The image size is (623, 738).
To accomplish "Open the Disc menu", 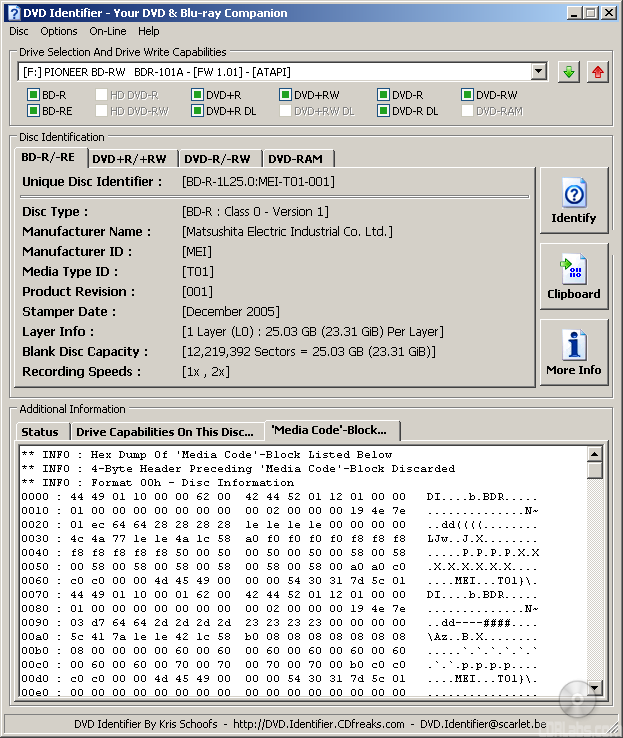I will point(18,31).
